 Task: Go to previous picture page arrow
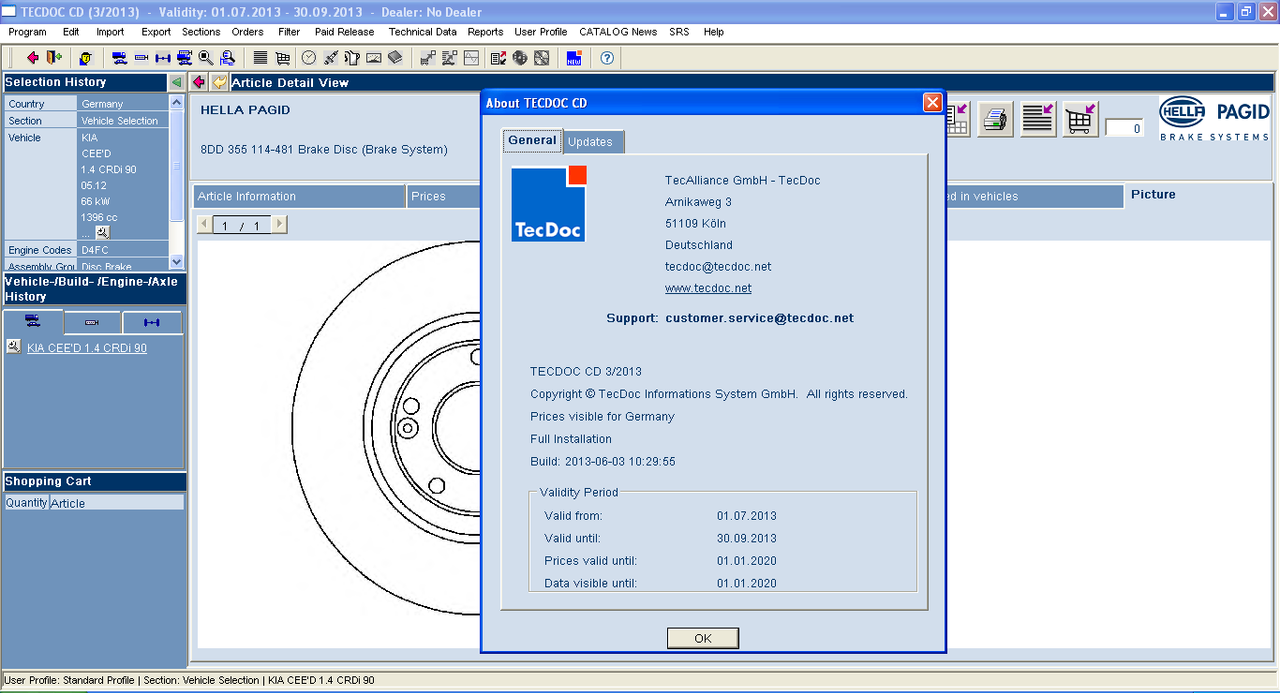206,225
